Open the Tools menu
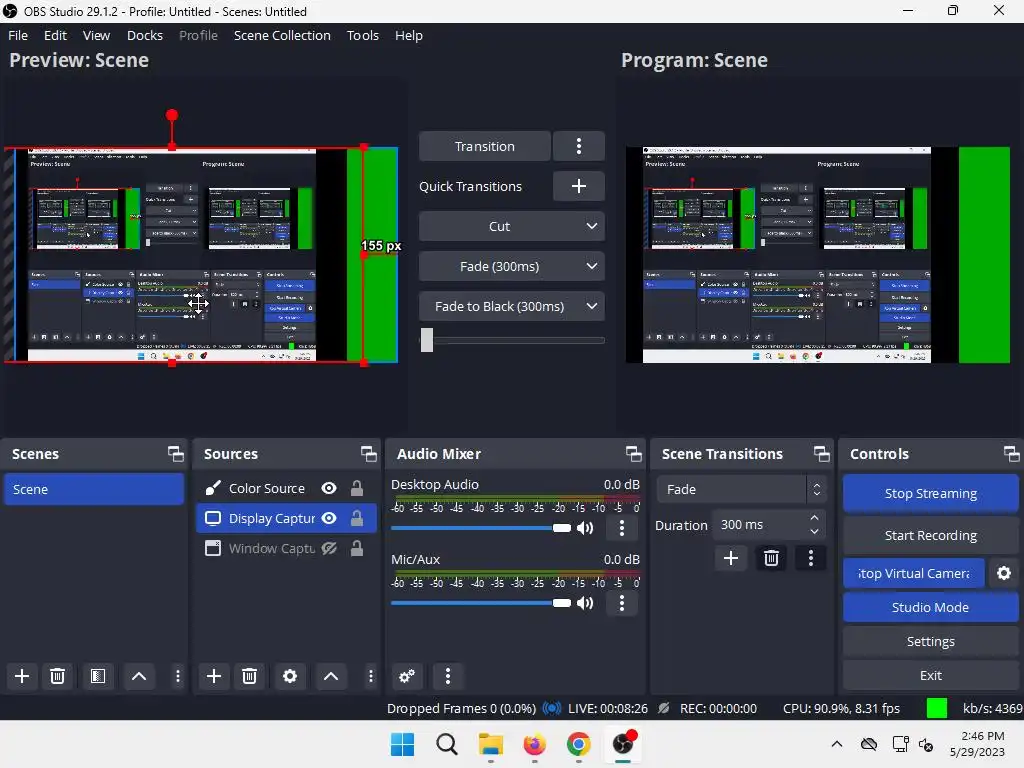This screenshot has width=1024, height=768. 362,35
